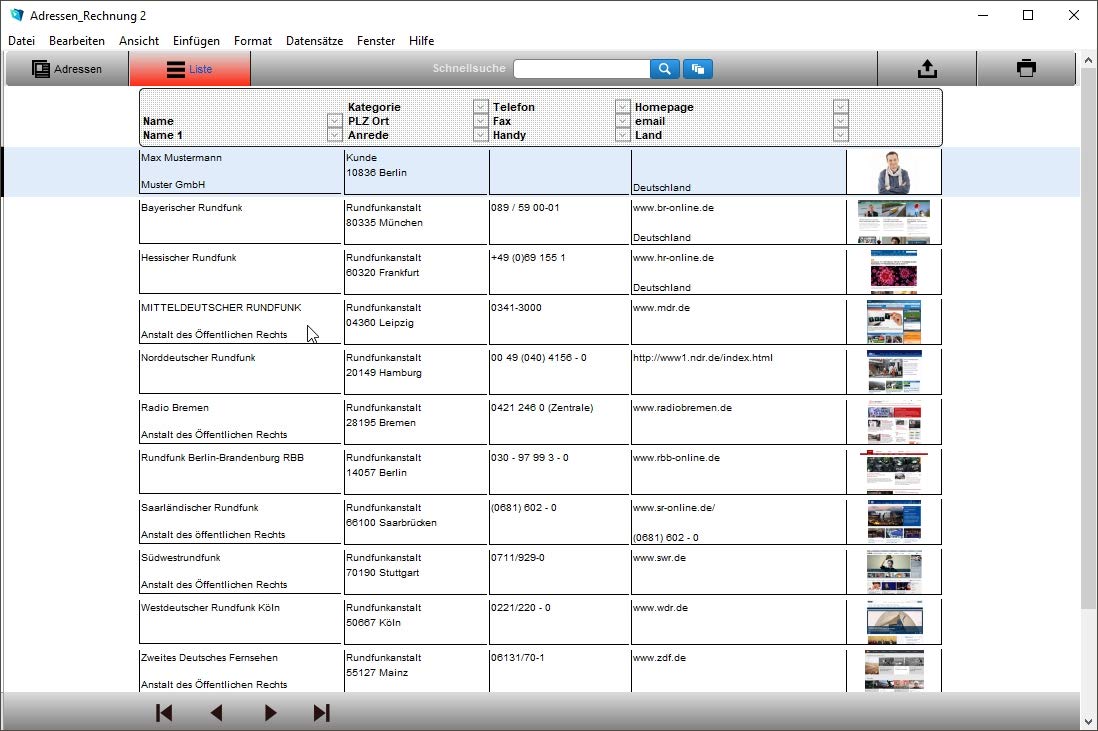Go to the previous record
Screen dimensions: 1098x731
click(x=216, y=713)
